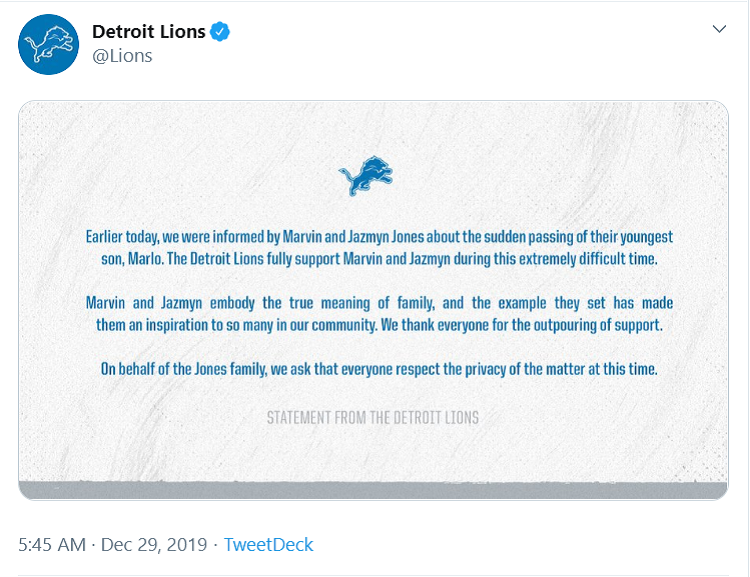750x577 pixels.
Task: Click the blue lion logo inside the statement image
Action: 366,176
